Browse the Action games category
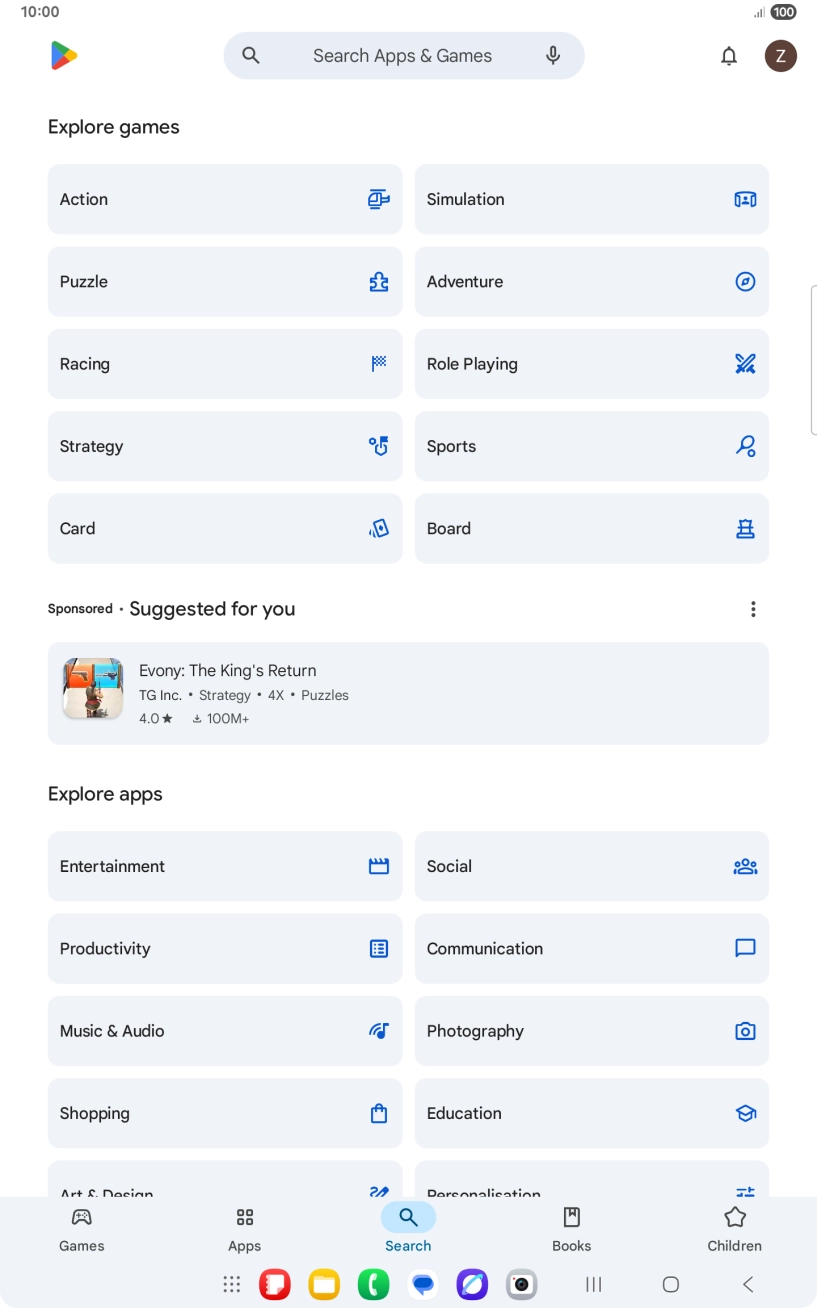This screenshot has width=817, height=1308. point(225,199)
